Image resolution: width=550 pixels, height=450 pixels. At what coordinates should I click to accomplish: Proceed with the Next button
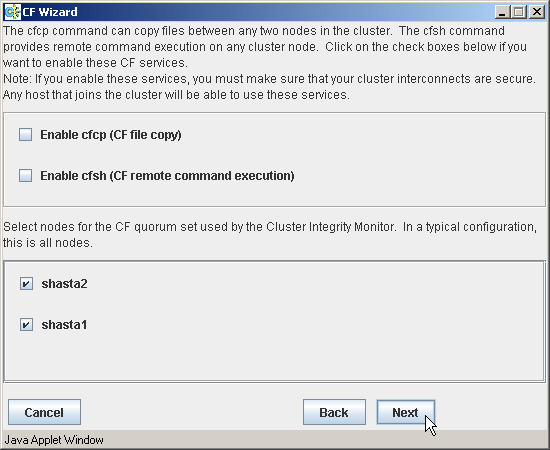(406, 412)
